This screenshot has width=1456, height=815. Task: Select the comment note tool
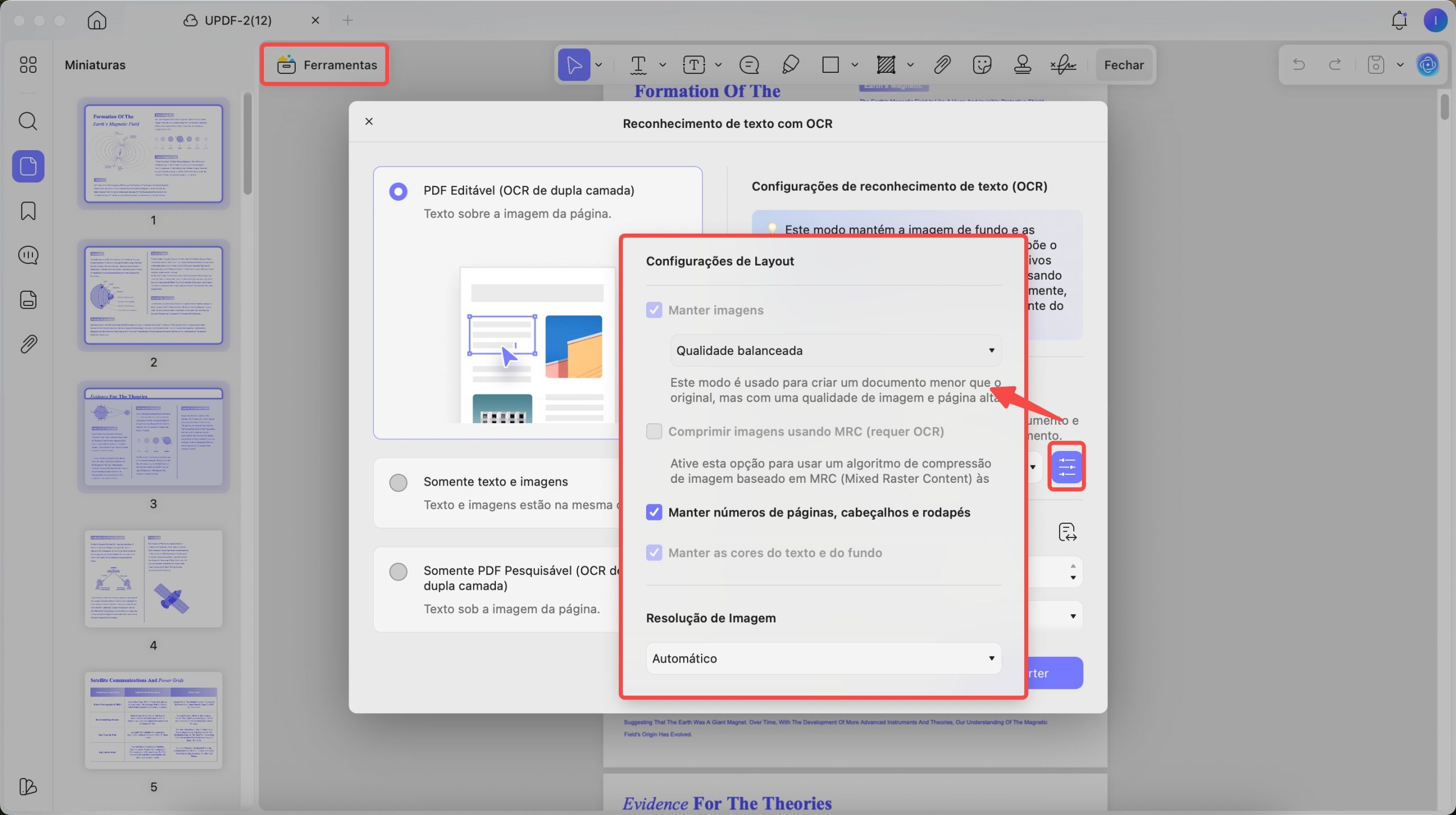(749, 65)
